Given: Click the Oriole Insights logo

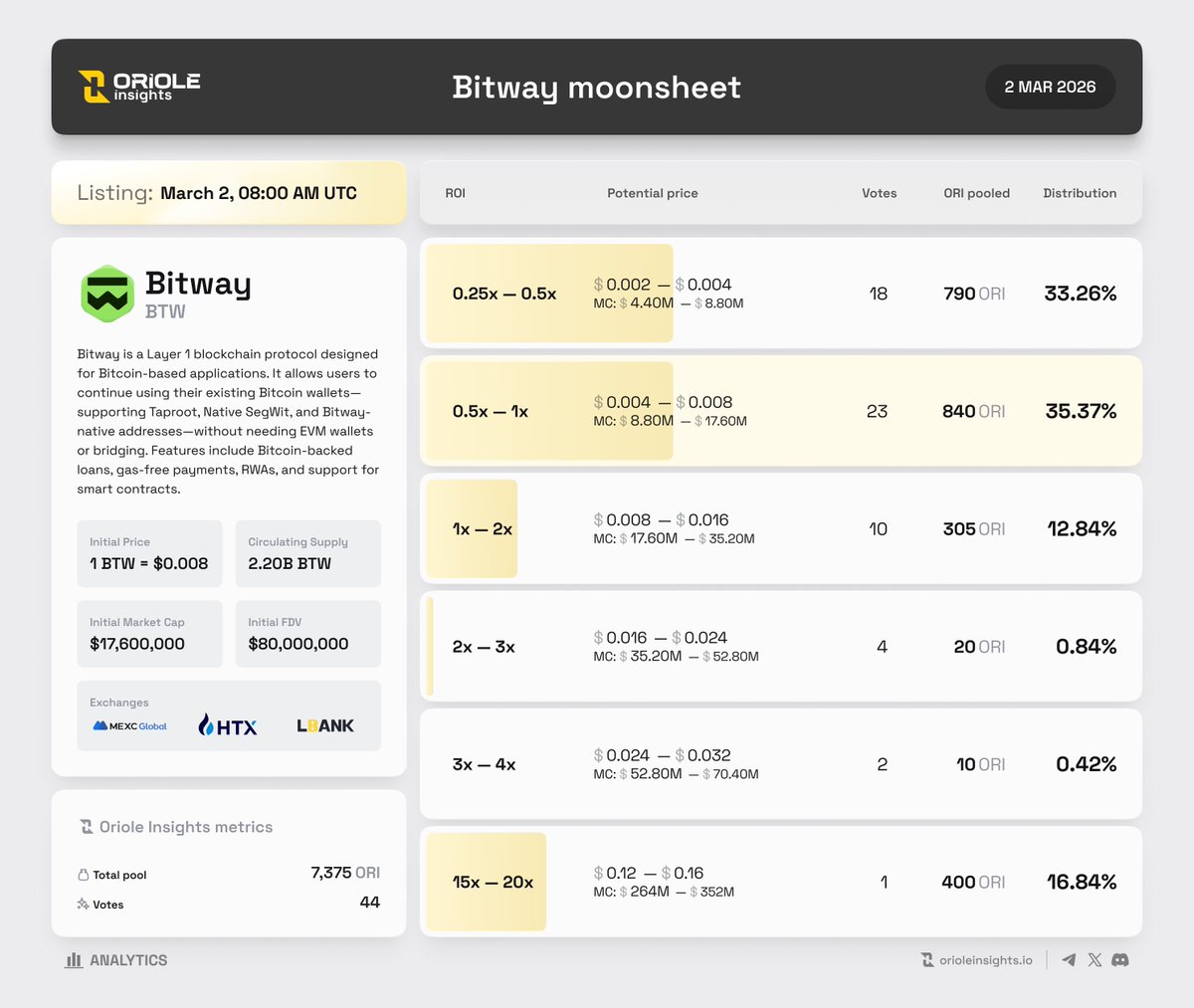Looking at the screenshot, I should [x=139, y=87].
